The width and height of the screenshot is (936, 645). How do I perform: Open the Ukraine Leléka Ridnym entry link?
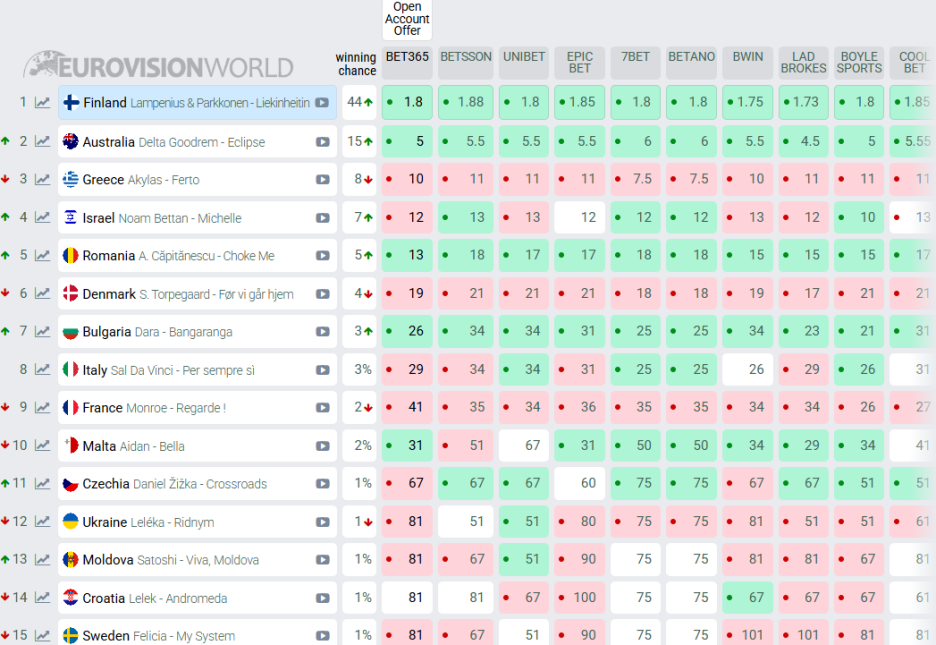[x=198, y=521]
